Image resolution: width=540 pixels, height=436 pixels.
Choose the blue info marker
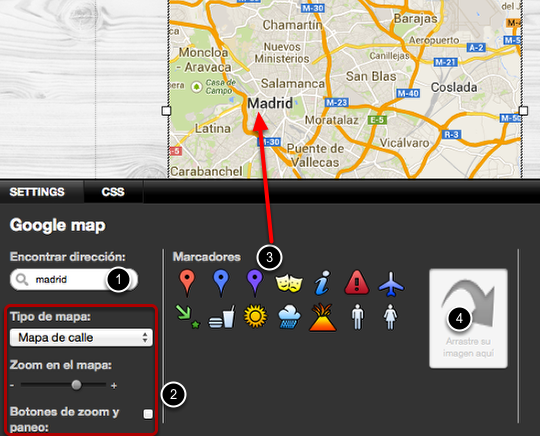click(x=323, y=283)
